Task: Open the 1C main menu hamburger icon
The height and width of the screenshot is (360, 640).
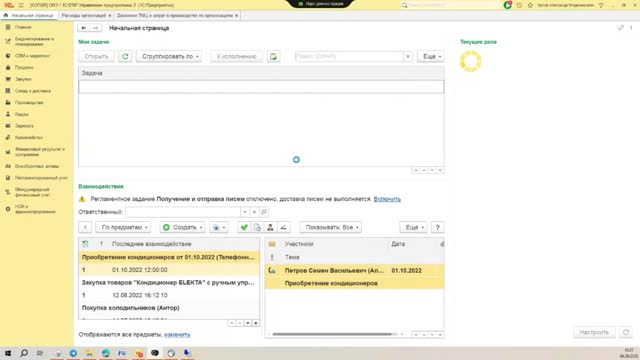Action: [21, 5]
